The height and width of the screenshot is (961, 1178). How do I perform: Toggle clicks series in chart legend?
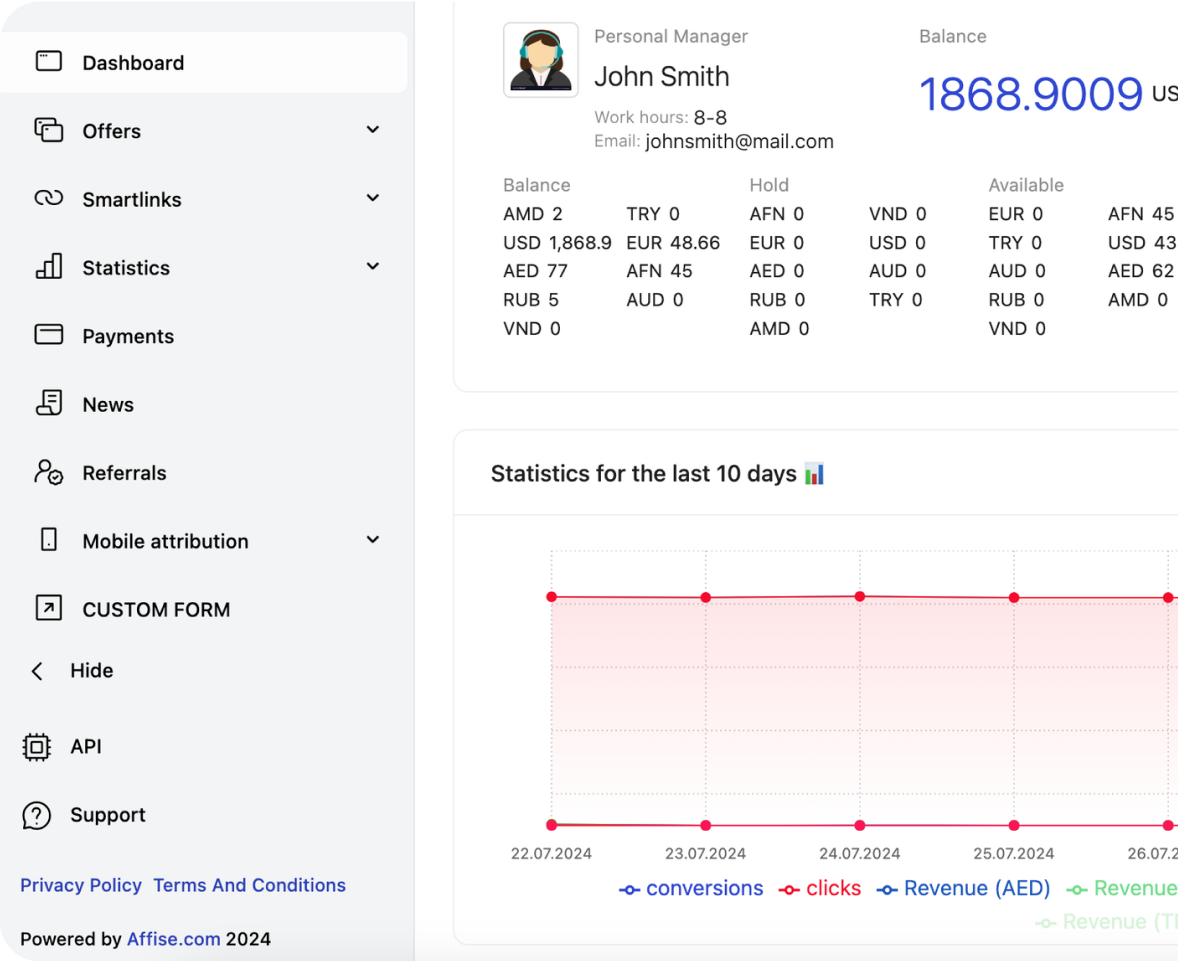click(820, 888)
